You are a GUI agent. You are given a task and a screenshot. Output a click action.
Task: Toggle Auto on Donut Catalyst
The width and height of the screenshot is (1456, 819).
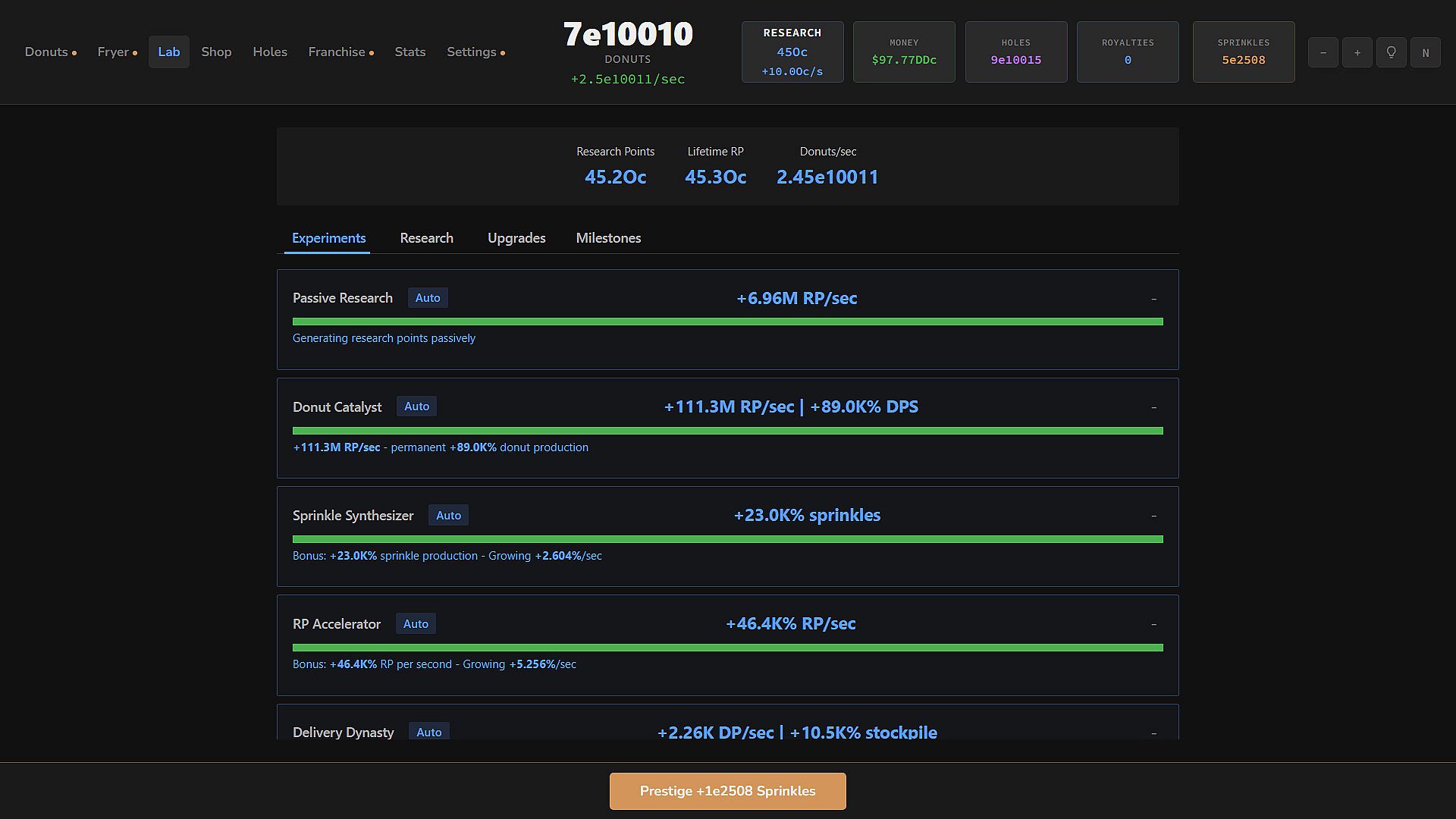[416, 406]
